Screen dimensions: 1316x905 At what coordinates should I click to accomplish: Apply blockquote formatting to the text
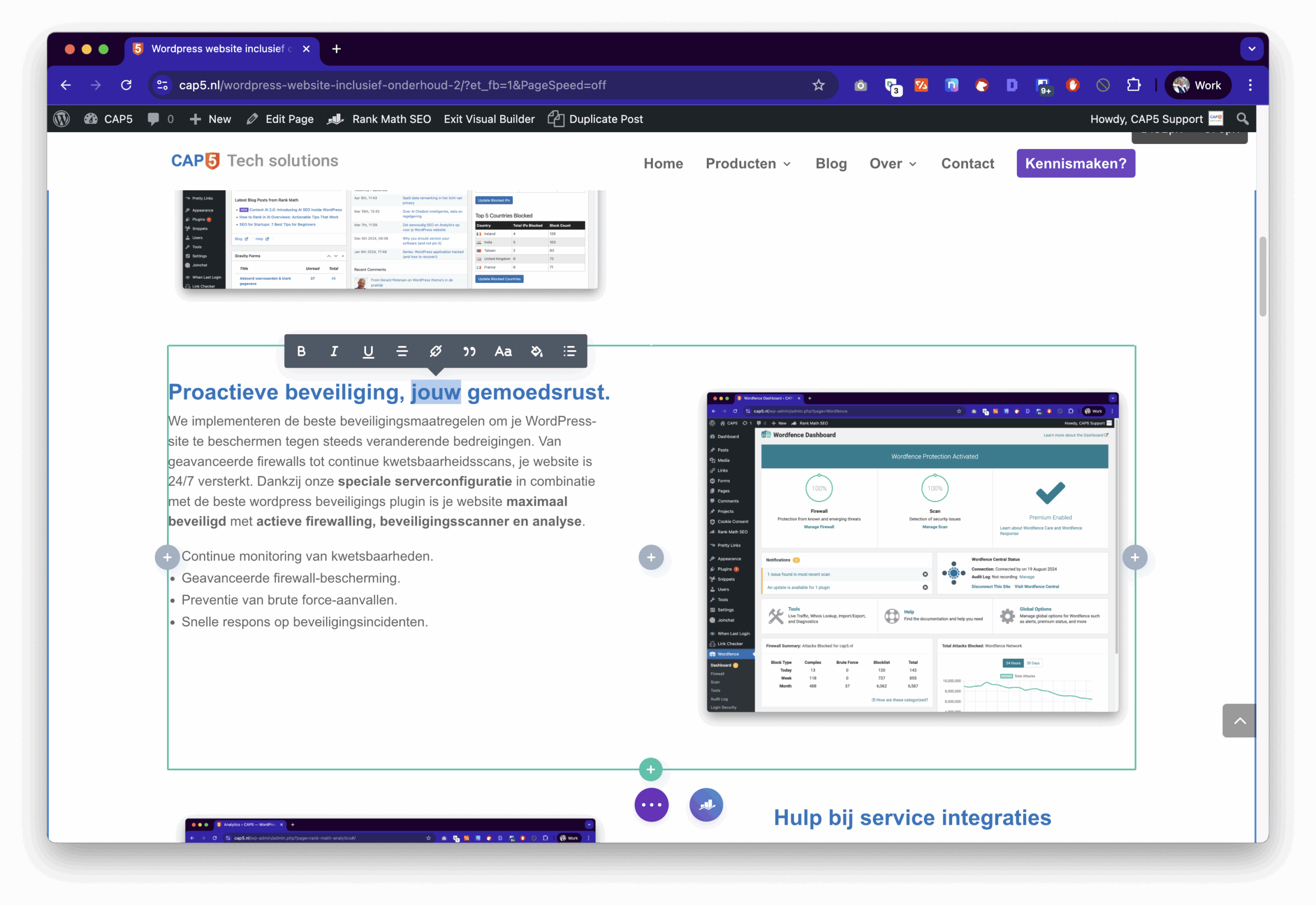coord(469,352)
